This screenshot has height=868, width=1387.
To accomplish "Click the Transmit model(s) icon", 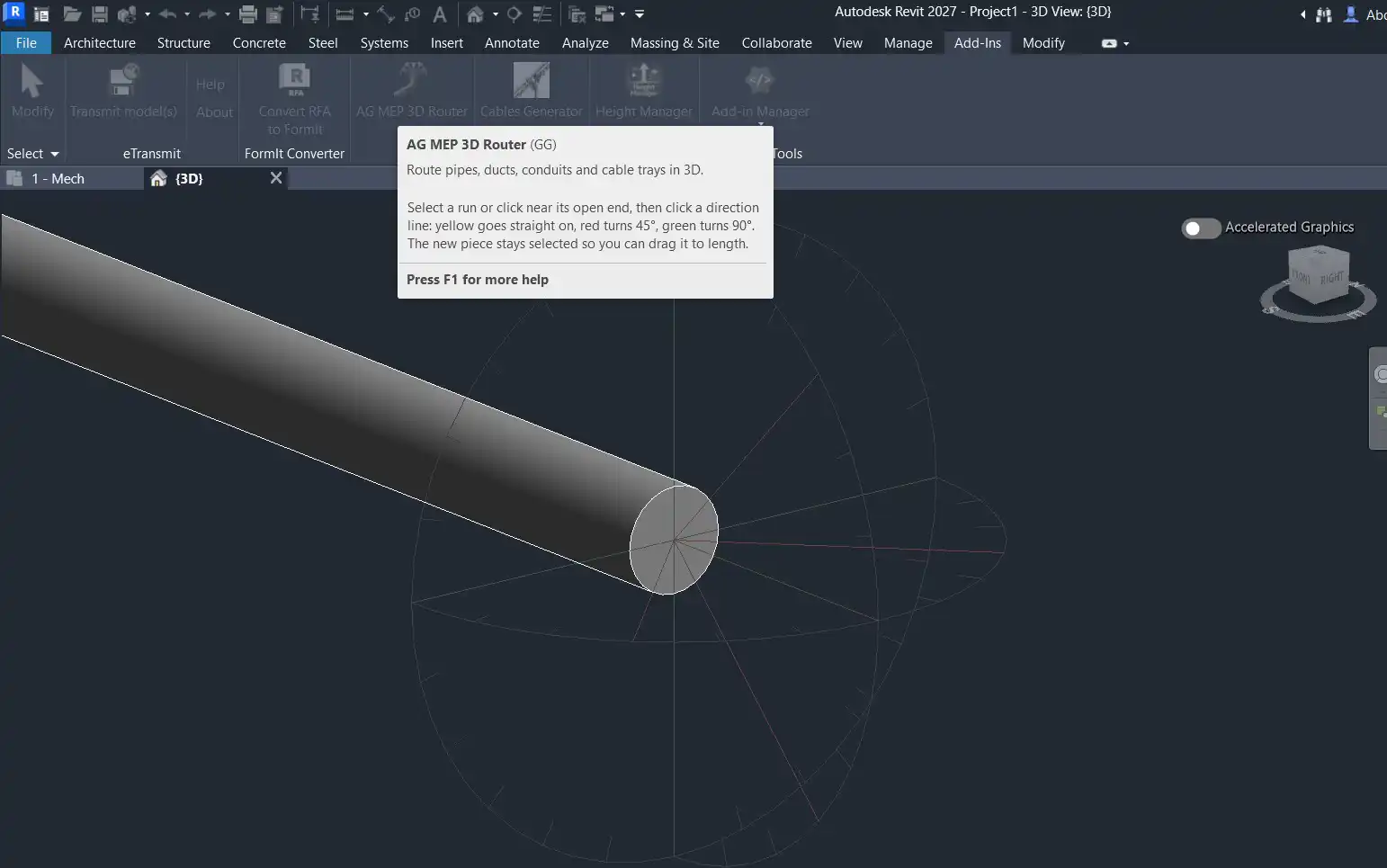I will coord(123,91).
